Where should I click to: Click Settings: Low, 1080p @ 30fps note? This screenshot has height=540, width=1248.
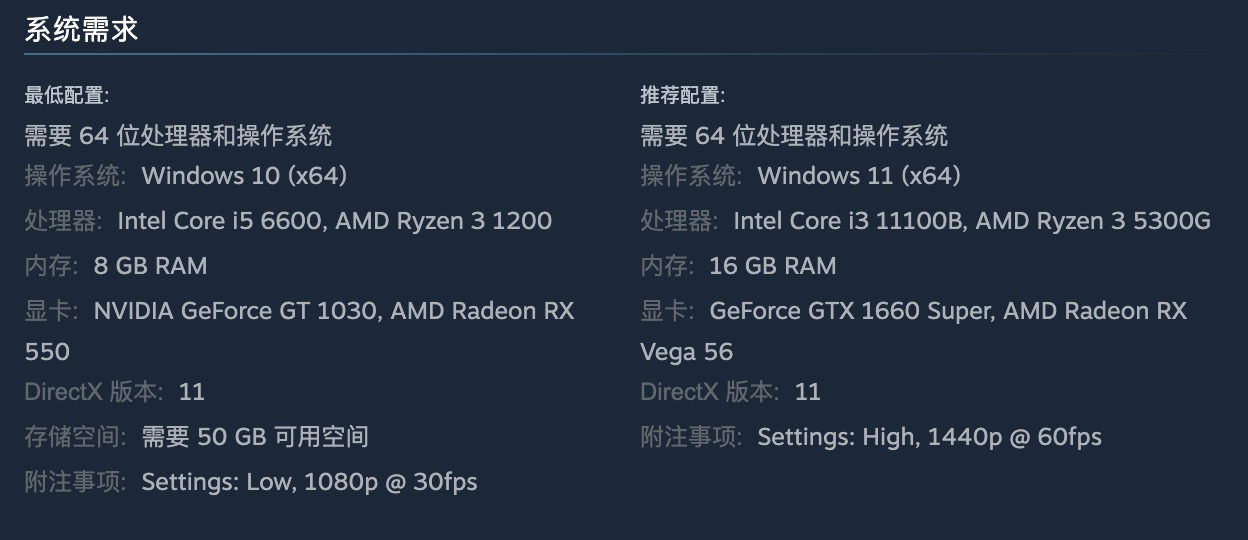pyautogui.click(x=309, y=482)
